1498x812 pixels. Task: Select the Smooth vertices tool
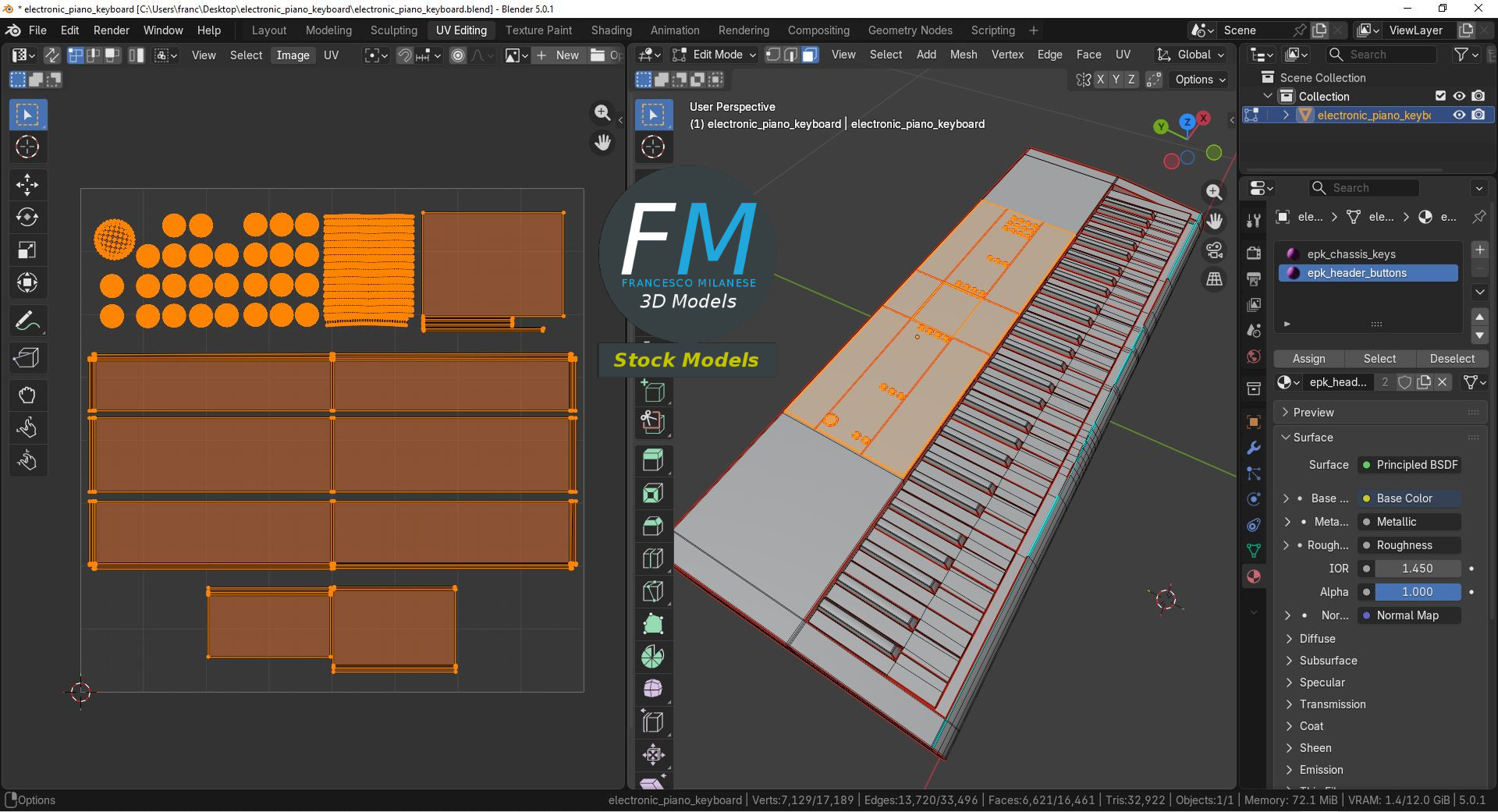pos(653,690)
